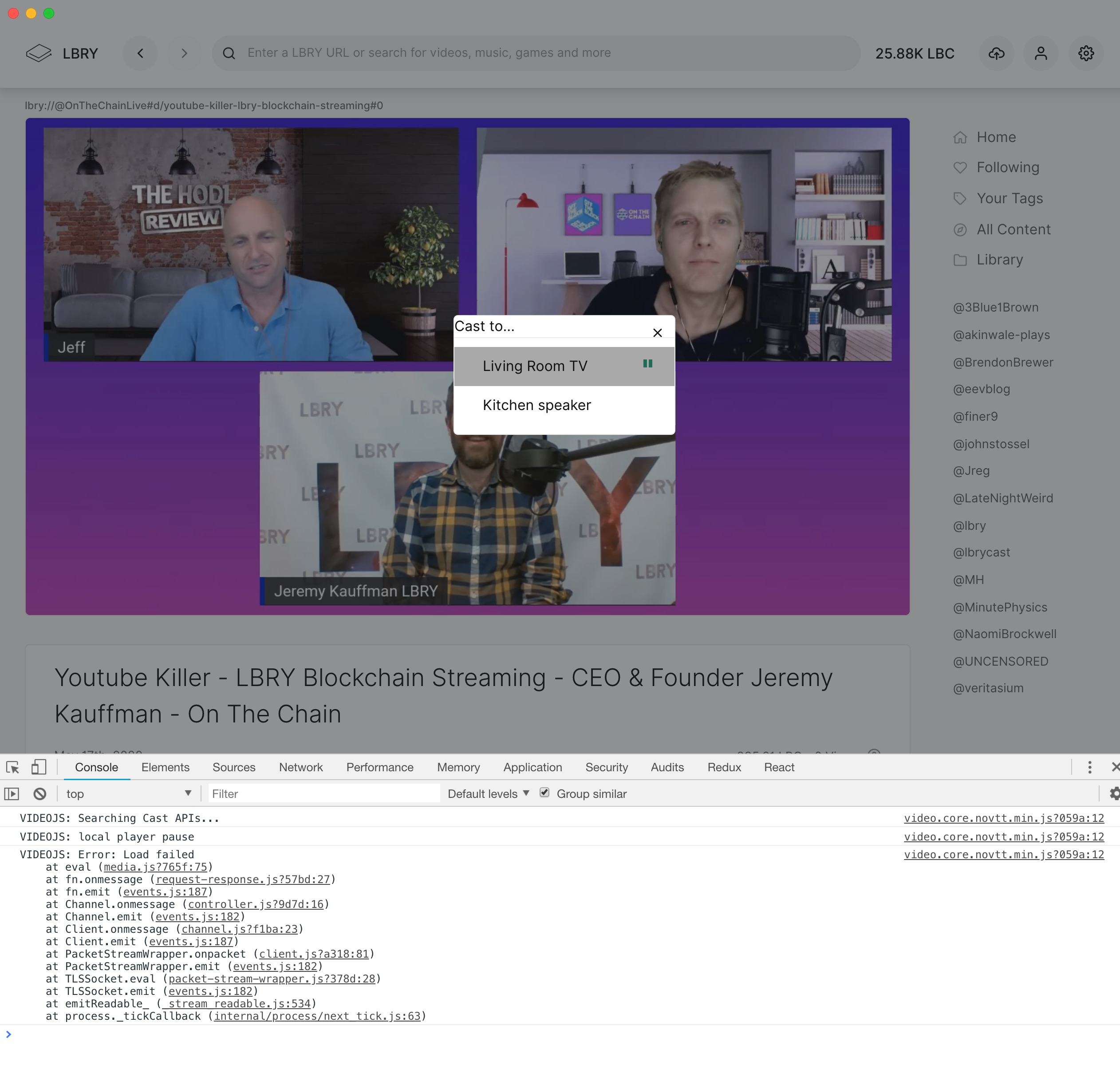
Task: Toggle the device toolbar icon
Action: (x=38, y=767)
